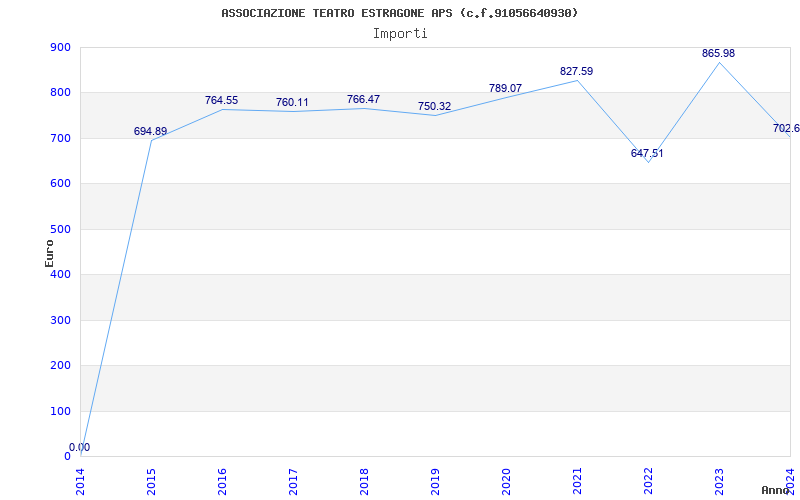Click the 200 y-axis tick label

coord(60,366)
